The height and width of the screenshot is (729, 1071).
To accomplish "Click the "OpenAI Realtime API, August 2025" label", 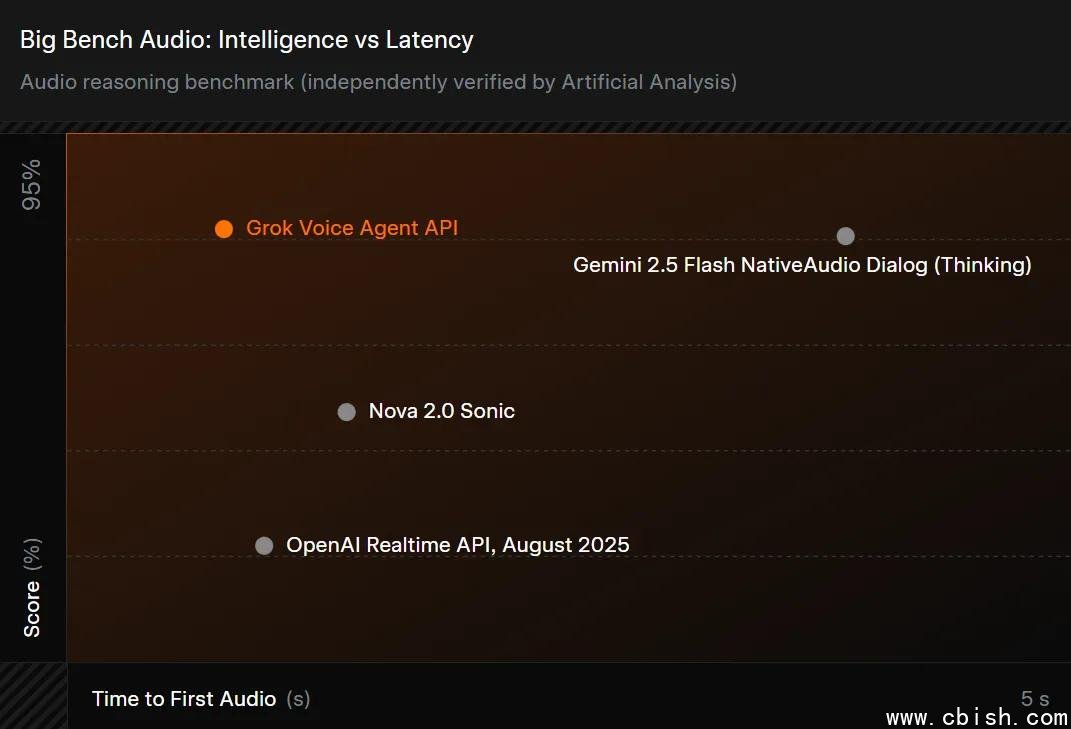I will pyautogui.click(x=458, y=545).
